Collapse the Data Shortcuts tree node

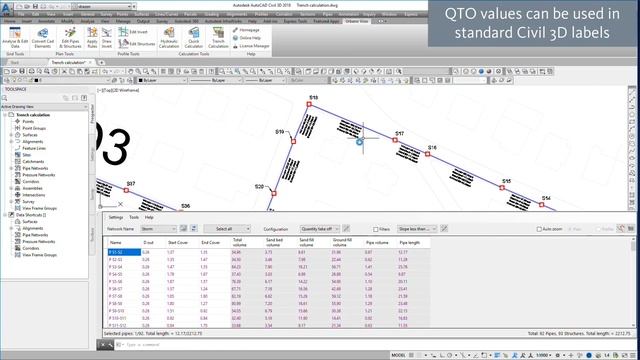(x=5, y=215)
